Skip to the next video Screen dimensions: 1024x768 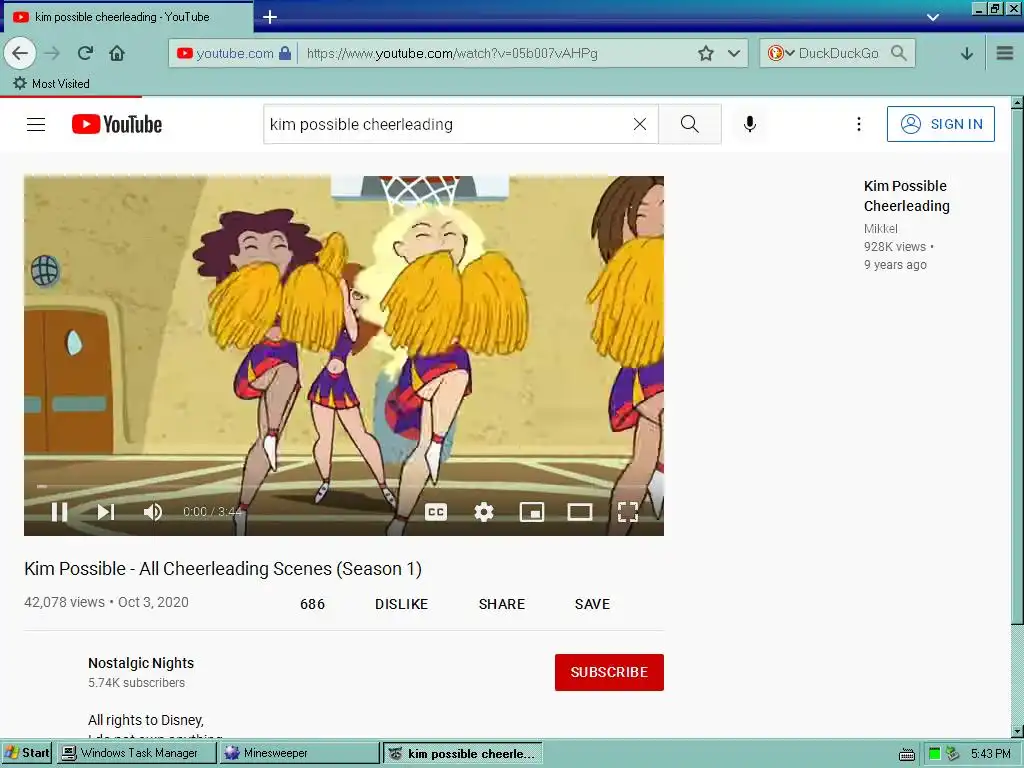pos(106,512)
